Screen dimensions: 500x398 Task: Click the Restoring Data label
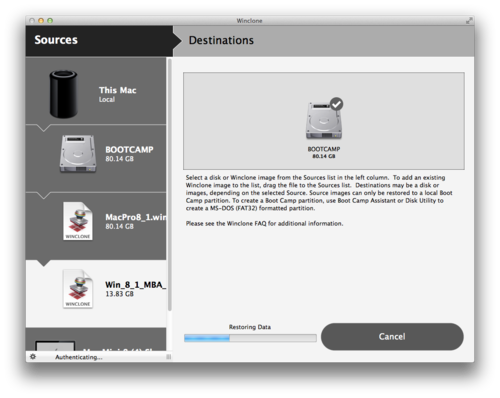click(250, 327)
